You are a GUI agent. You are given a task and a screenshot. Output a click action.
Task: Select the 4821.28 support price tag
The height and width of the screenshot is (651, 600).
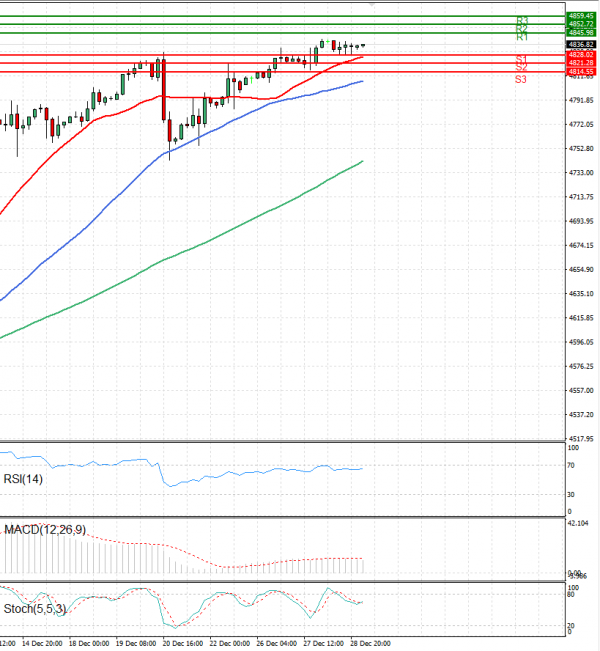click(x=581, y=63)
